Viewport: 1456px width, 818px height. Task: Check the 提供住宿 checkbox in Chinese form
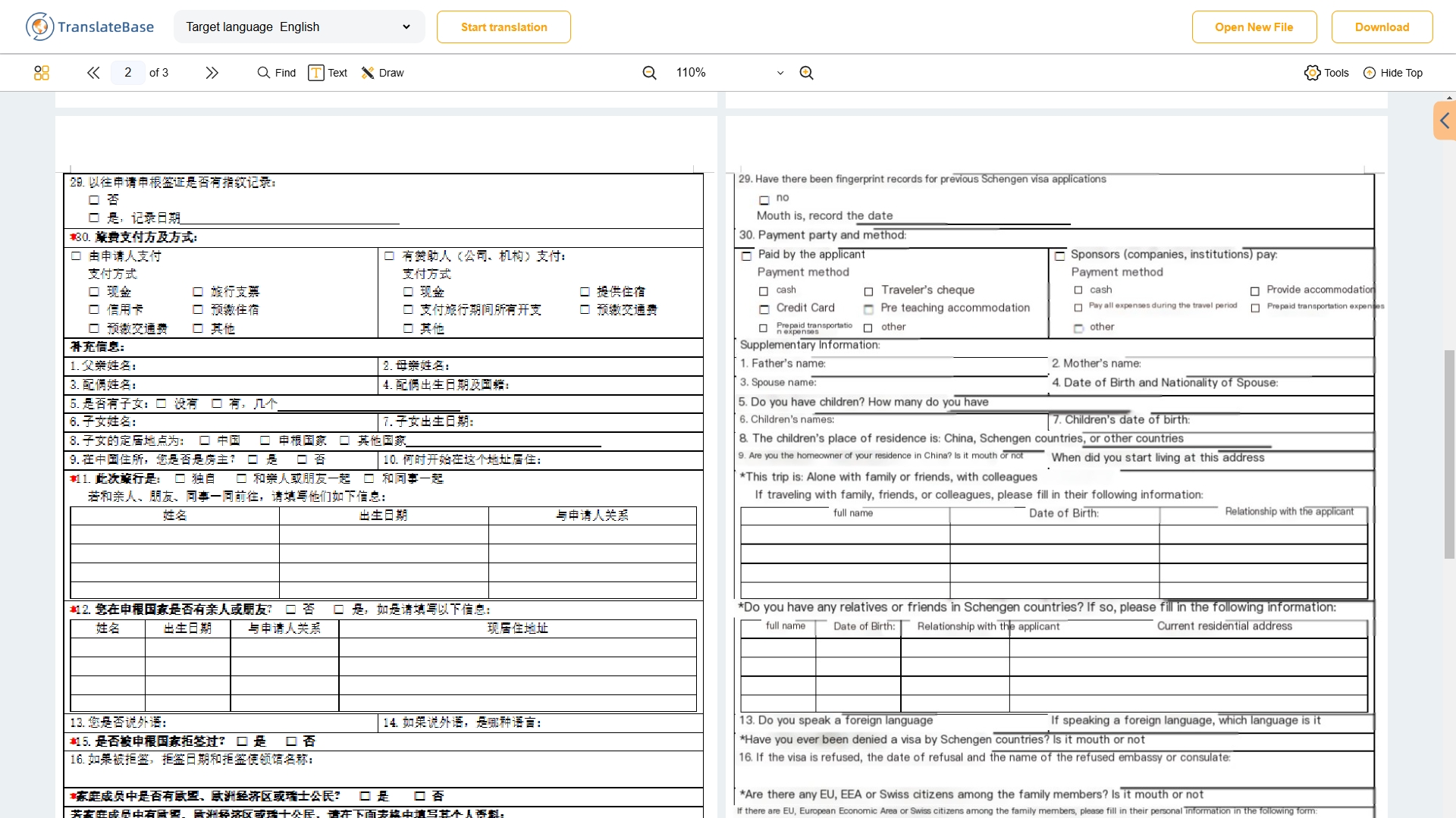point(585,291)
